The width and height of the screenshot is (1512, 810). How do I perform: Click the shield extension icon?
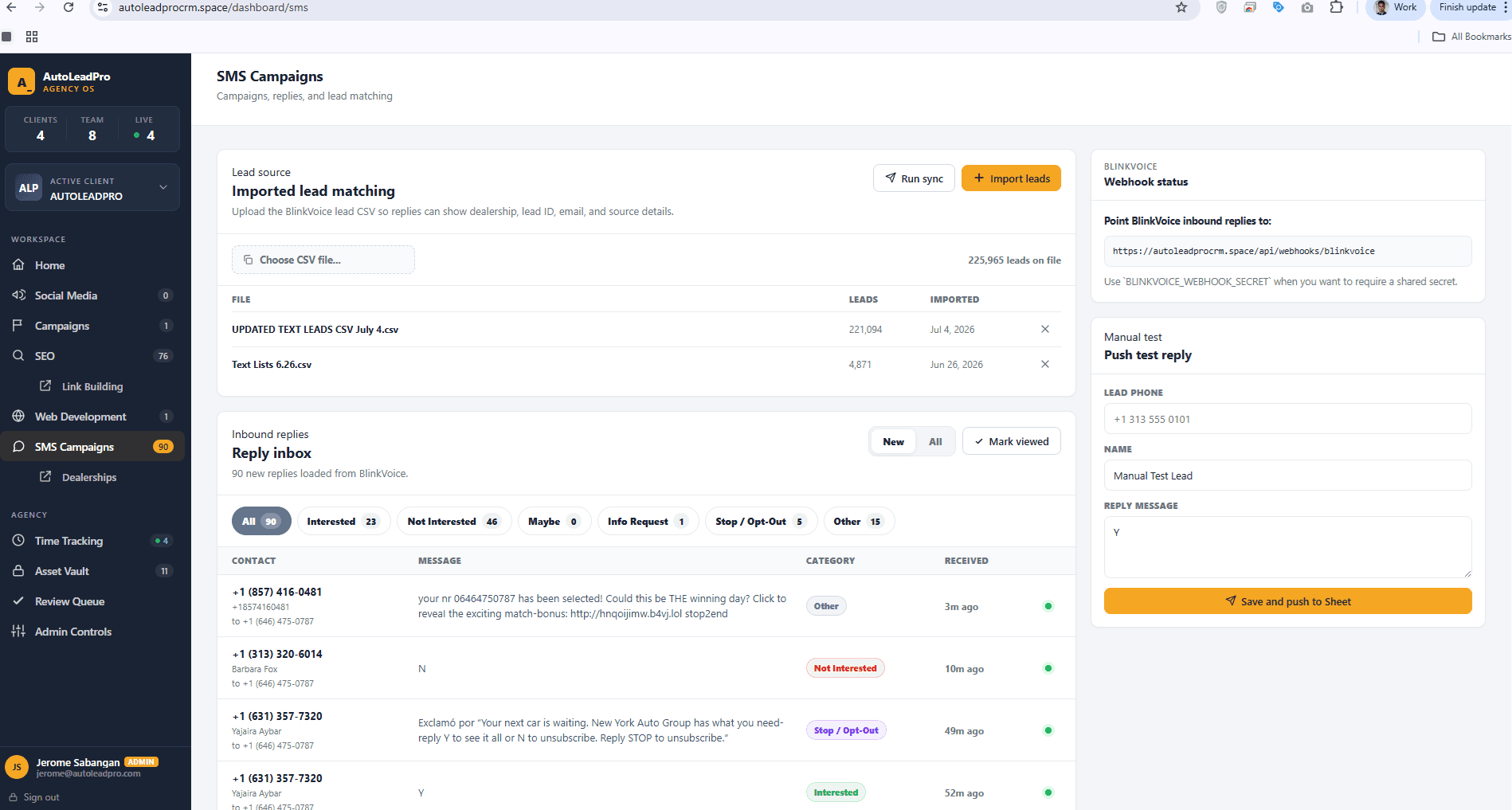click(1221, 7)
